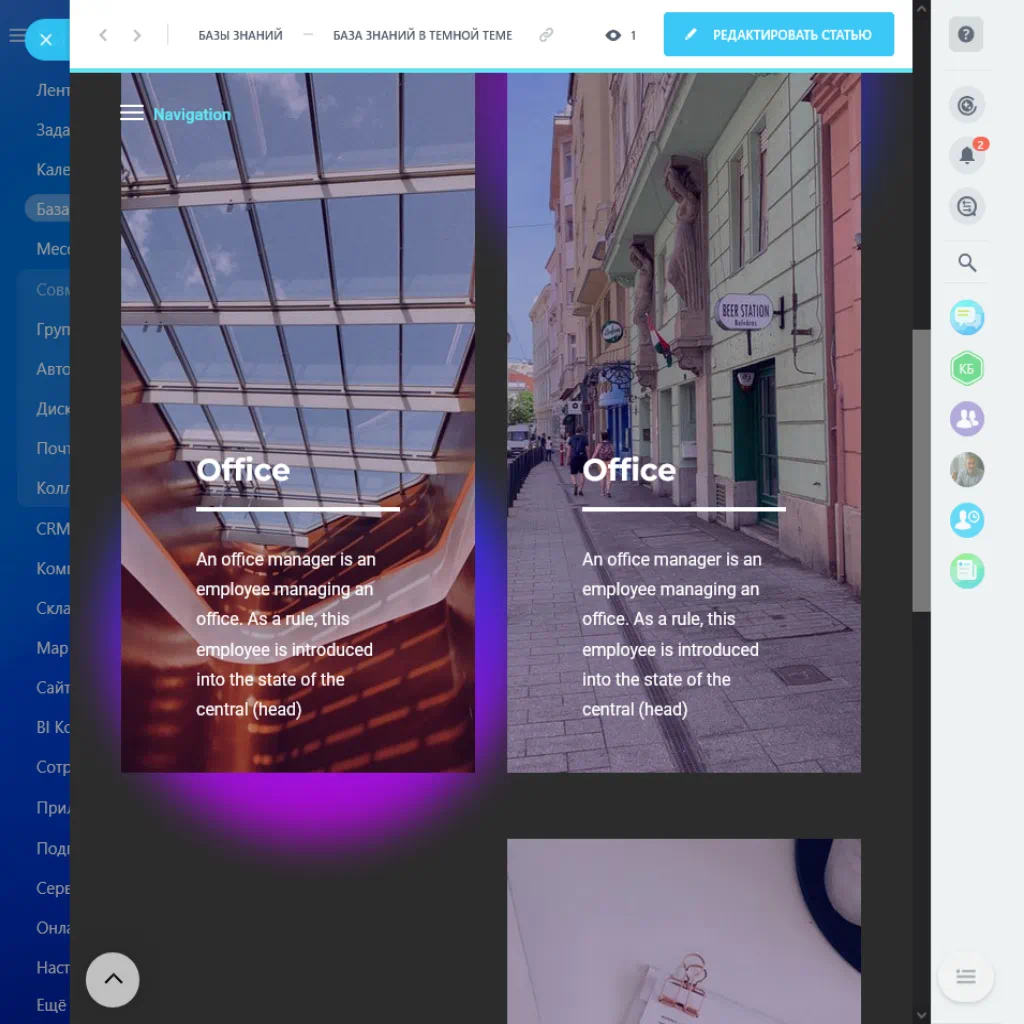Copy article link via chain icon
This screenshot has height=1024, width=1024.
pos(546,35)
